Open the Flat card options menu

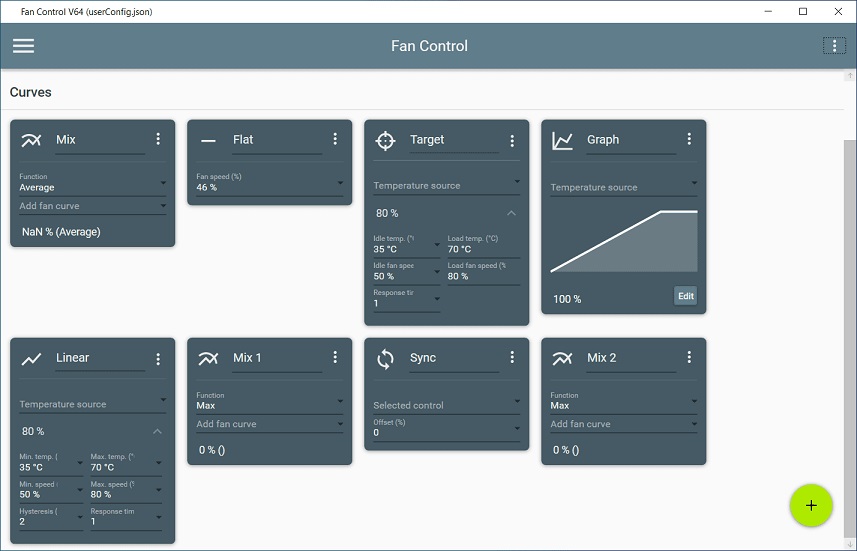coord(335,139)
